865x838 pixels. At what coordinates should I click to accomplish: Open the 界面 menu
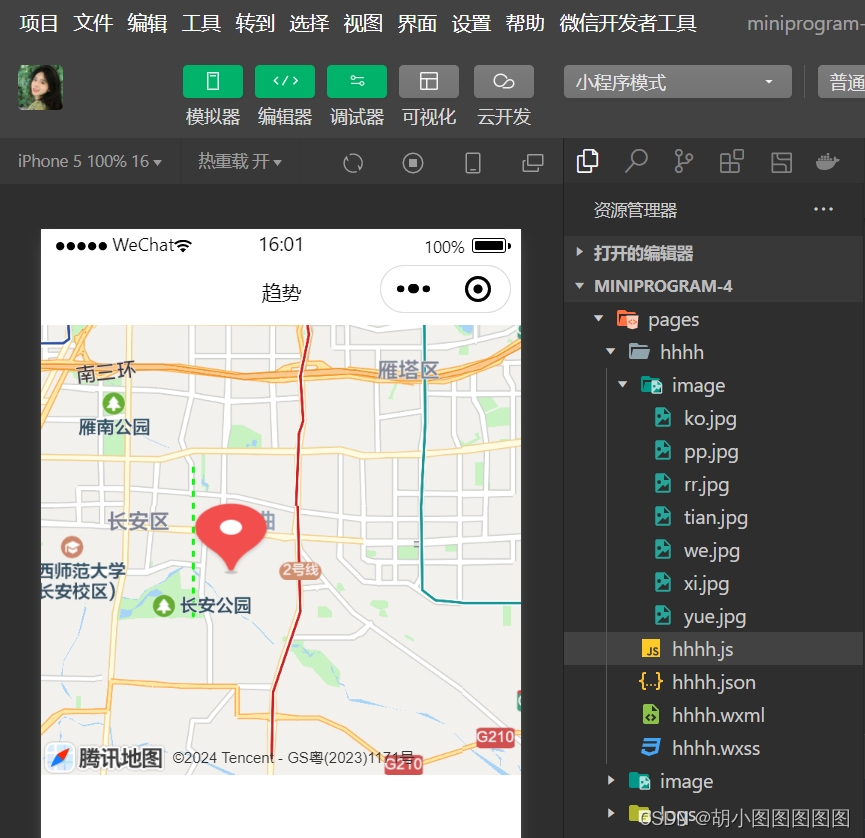click(x=417, y=23)
